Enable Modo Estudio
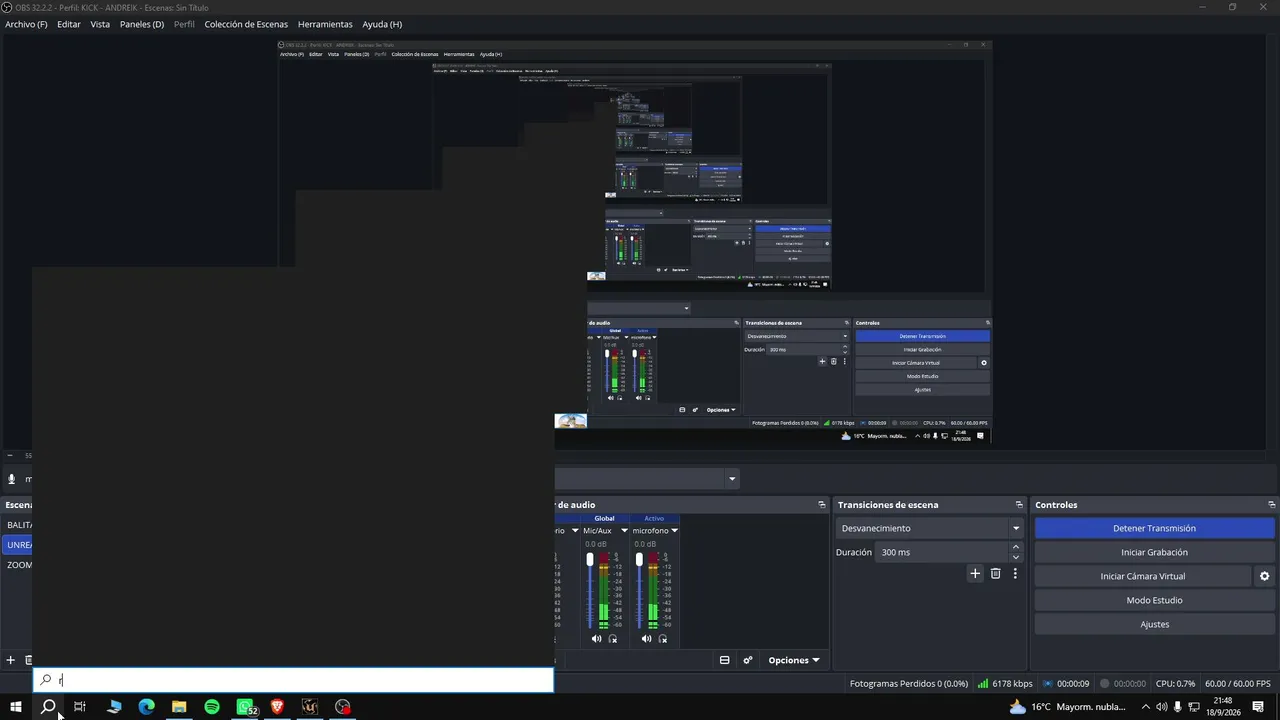The image size is (1280, 720). (x=1154, y=600)
